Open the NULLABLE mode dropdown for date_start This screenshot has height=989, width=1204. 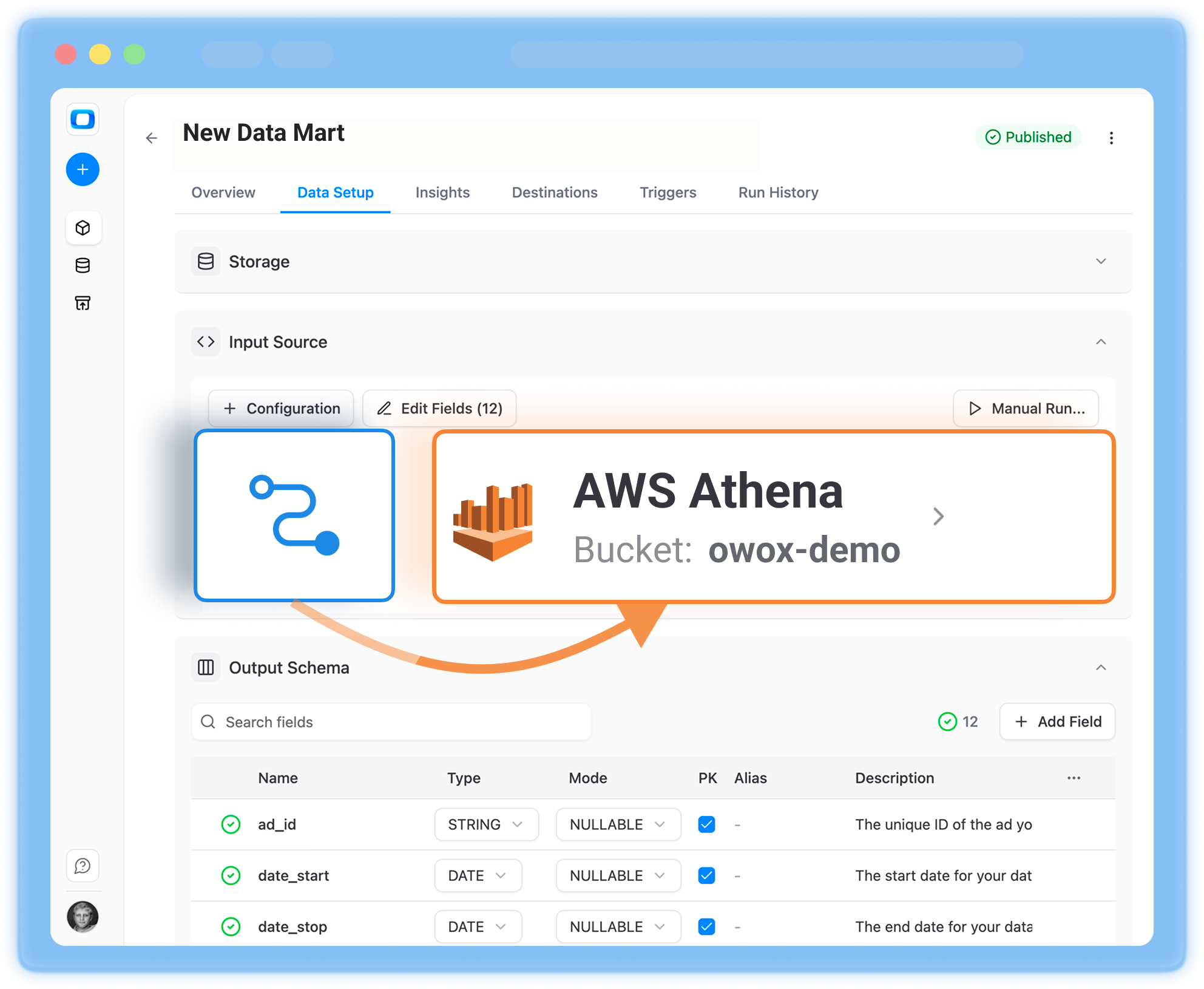[618, 875]
